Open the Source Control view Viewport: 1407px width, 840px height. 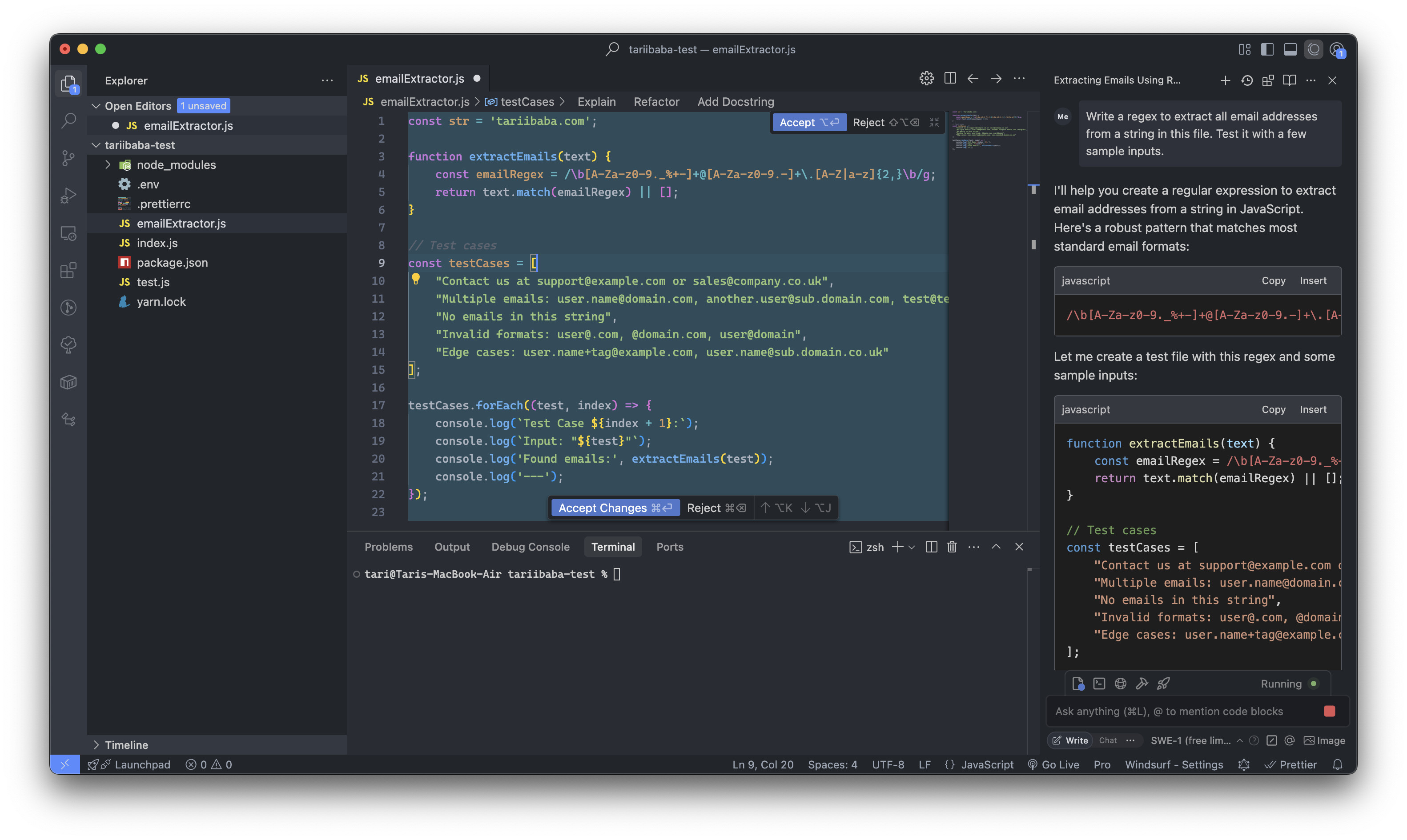[68, 158]
